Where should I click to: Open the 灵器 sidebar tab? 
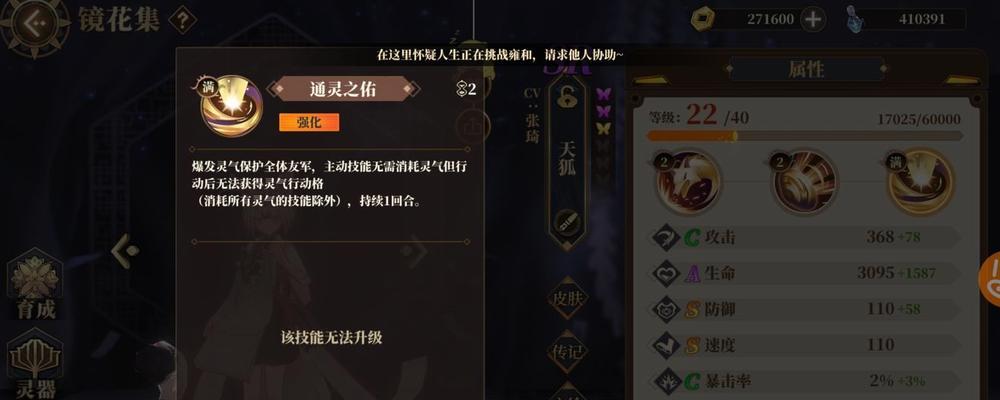(x=36, y=366)
